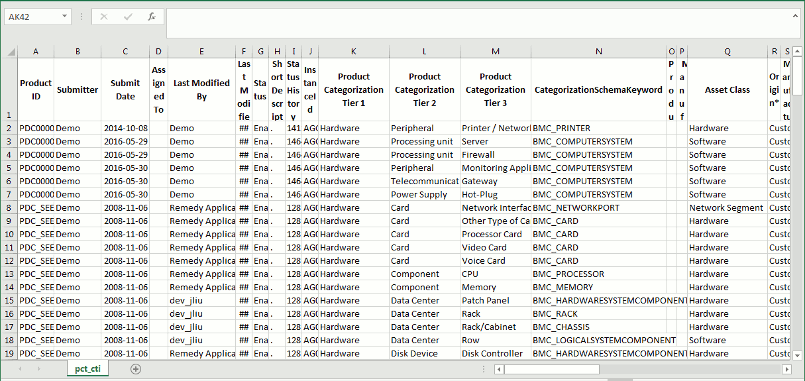Click the Power Supply cell
Image resolution: width=805 pixels, height=381 pixels.
(x=425, y=195)
